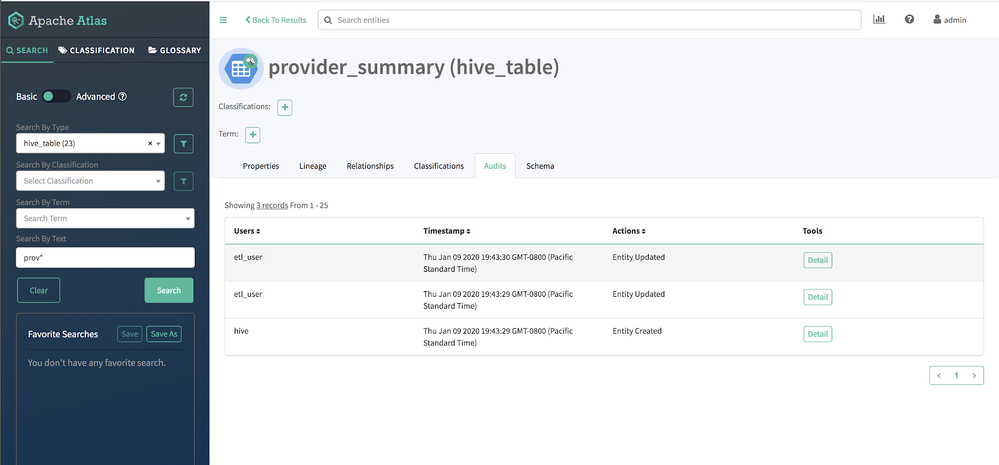Click the Apache Atlas logo

click(57, 20)
